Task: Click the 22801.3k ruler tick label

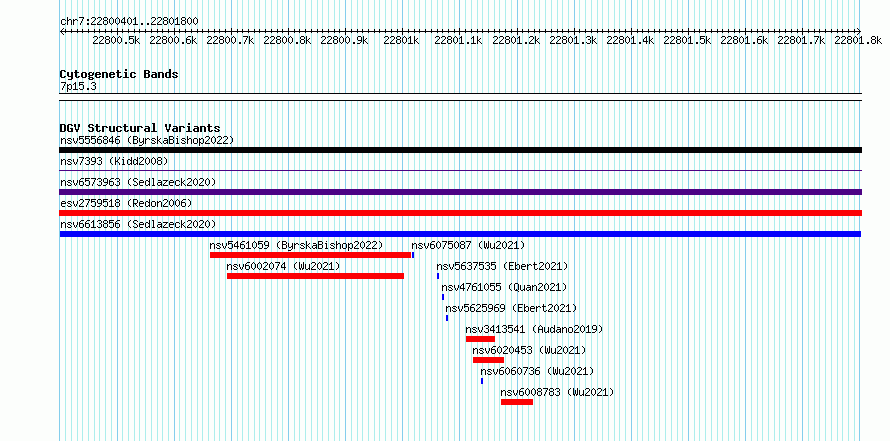Action: click(573, 40)
